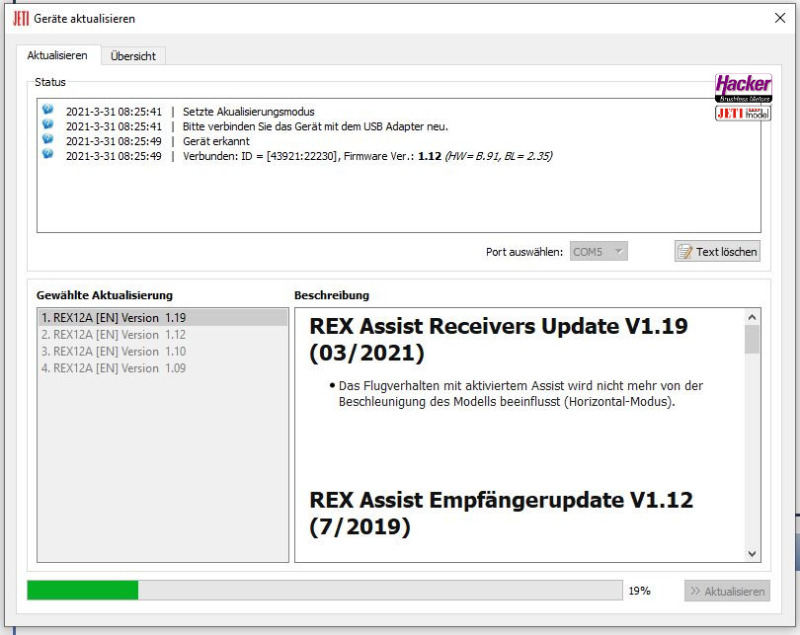The image size is (800, 635).
Task: Click the 'REX Assist Empfängerupdate V1.12' heading
Action: (501, 513)
